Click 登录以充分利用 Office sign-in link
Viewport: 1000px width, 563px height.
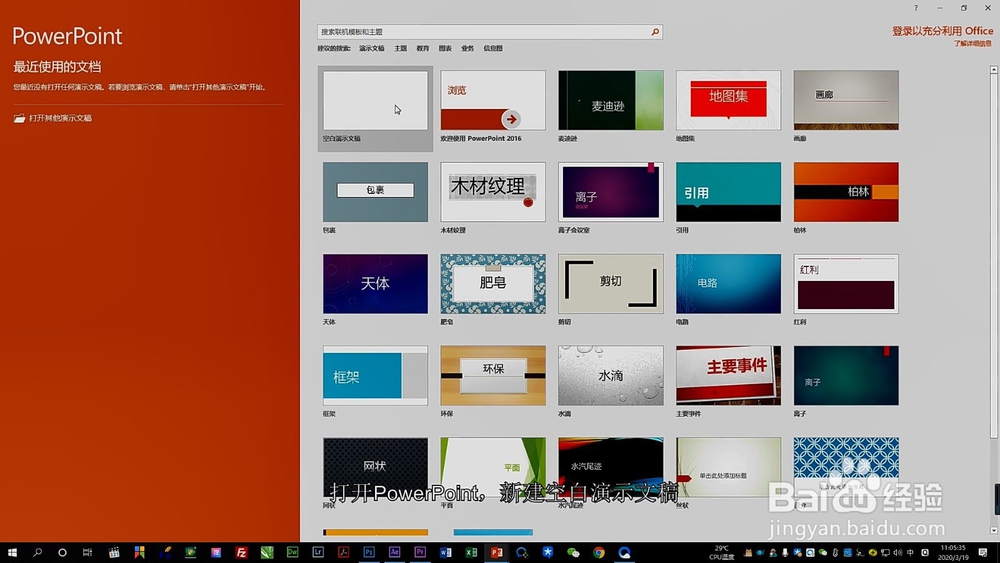[943, 31]
